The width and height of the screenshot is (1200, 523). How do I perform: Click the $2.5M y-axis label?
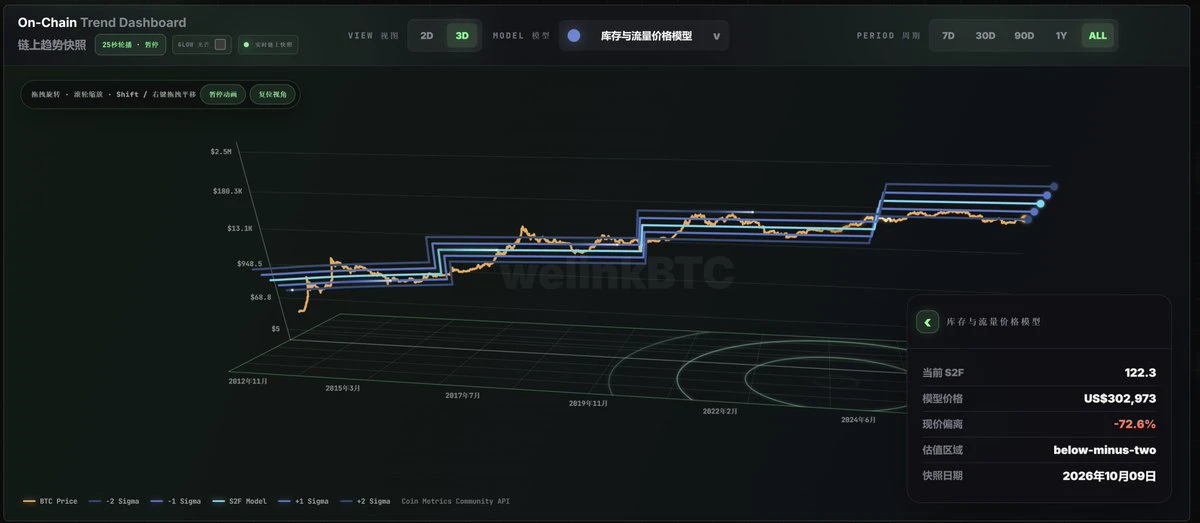(x=220, y=152)
